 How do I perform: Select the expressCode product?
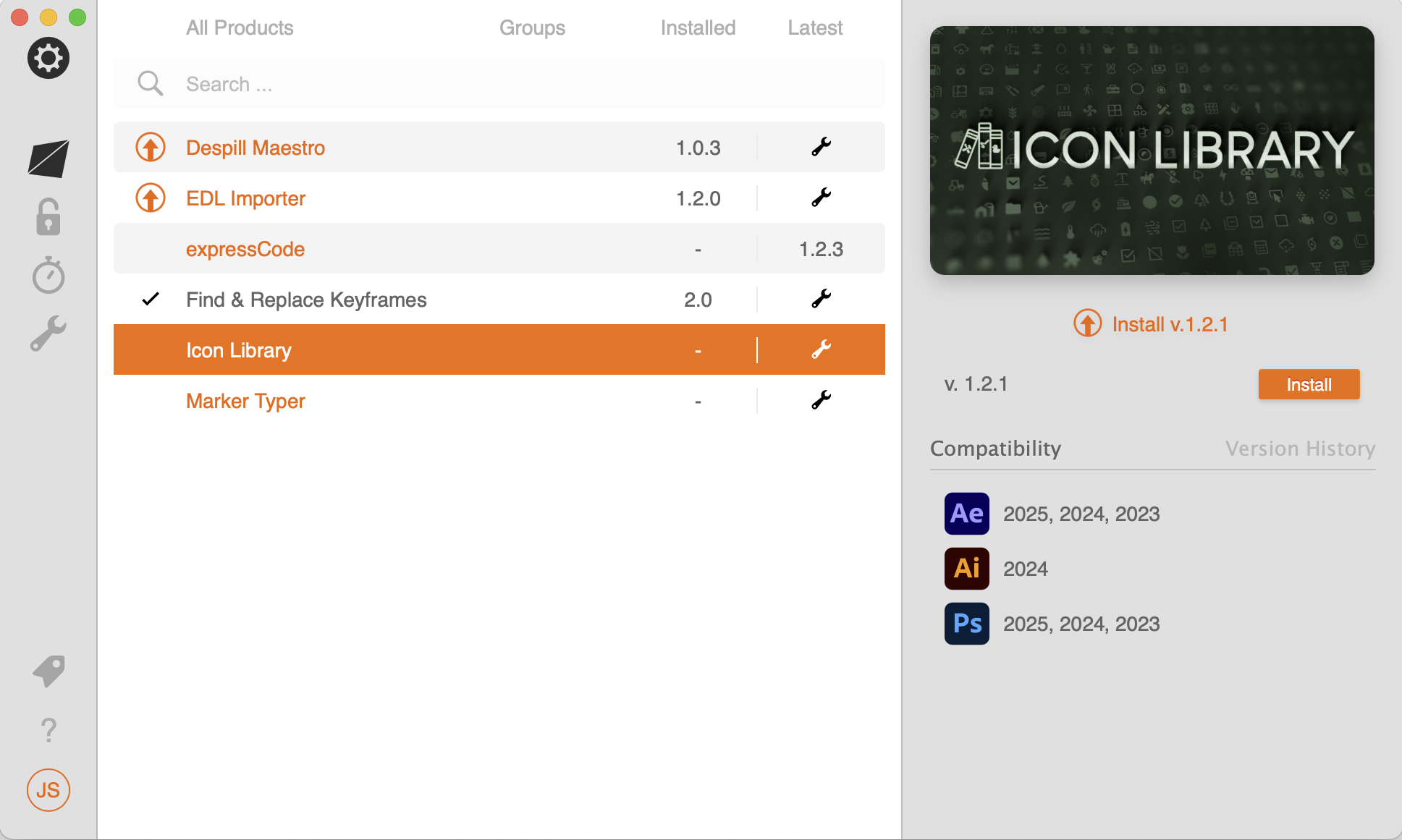[x=245, y=249]
